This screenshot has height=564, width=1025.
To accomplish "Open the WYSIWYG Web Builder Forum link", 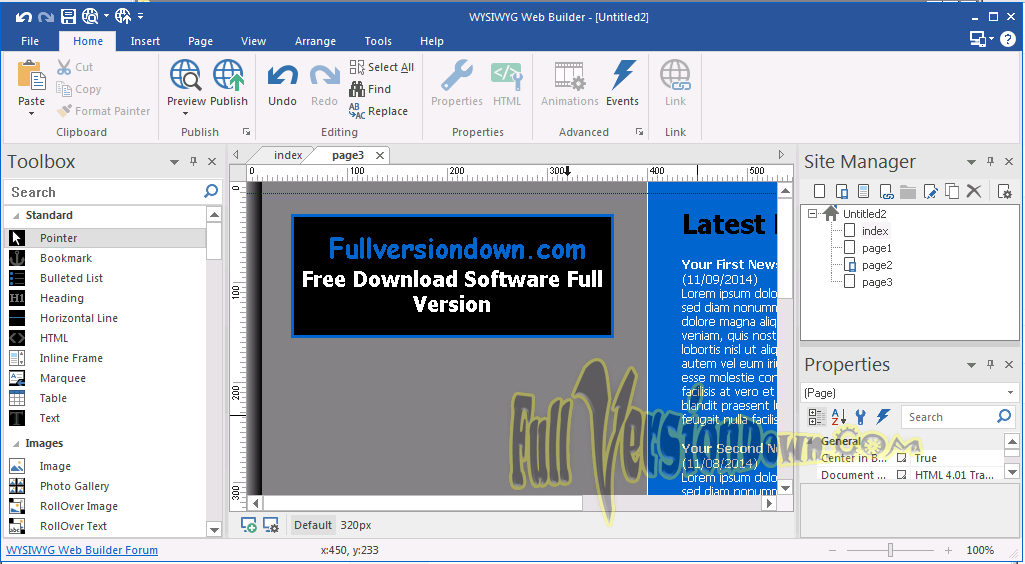I will (82, 550).
